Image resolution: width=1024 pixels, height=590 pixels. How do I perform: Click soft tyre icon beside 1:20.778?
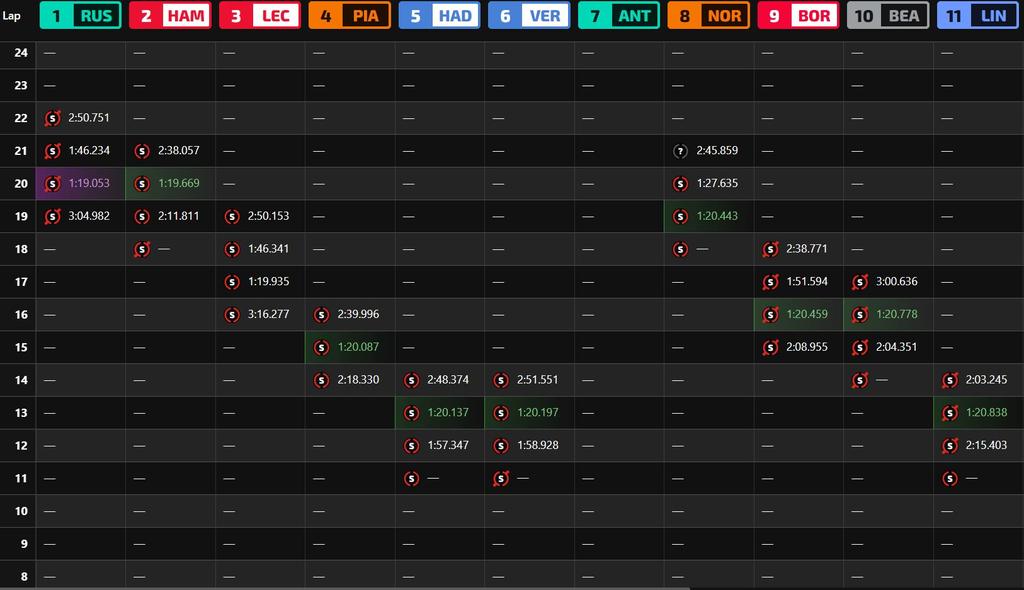859,314
